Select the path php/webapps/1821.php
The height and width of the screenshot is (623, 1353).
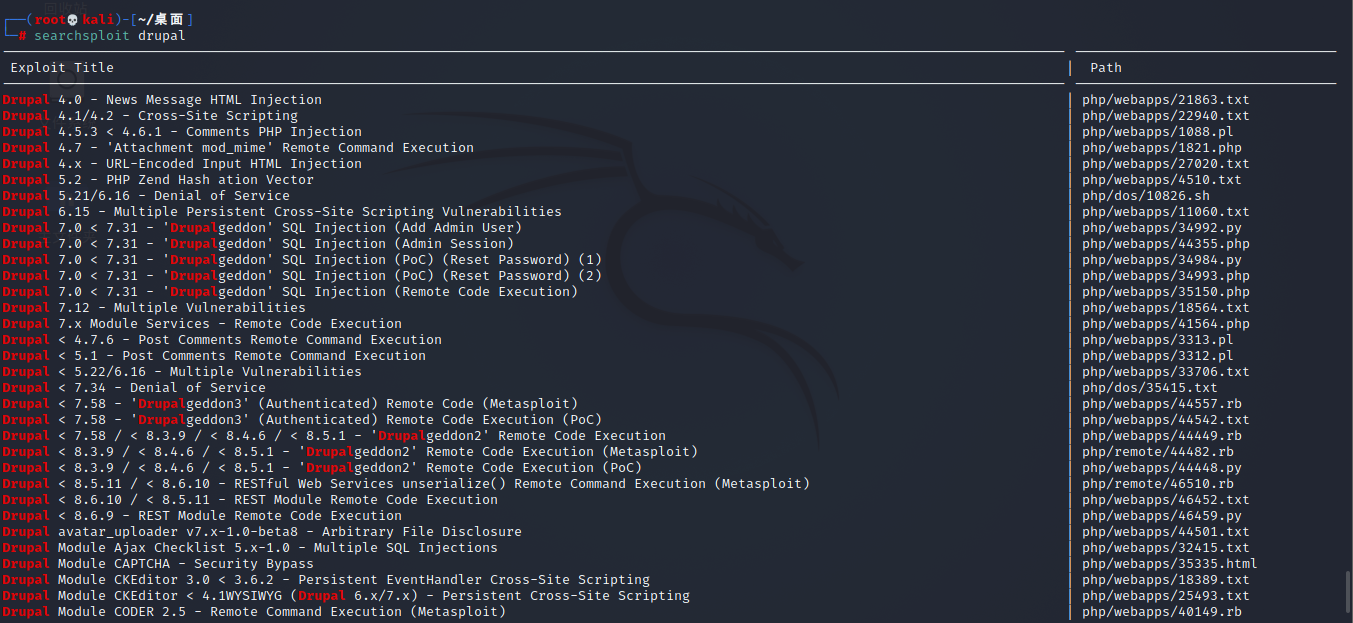pyautogui.click(x=1162, y=148)
